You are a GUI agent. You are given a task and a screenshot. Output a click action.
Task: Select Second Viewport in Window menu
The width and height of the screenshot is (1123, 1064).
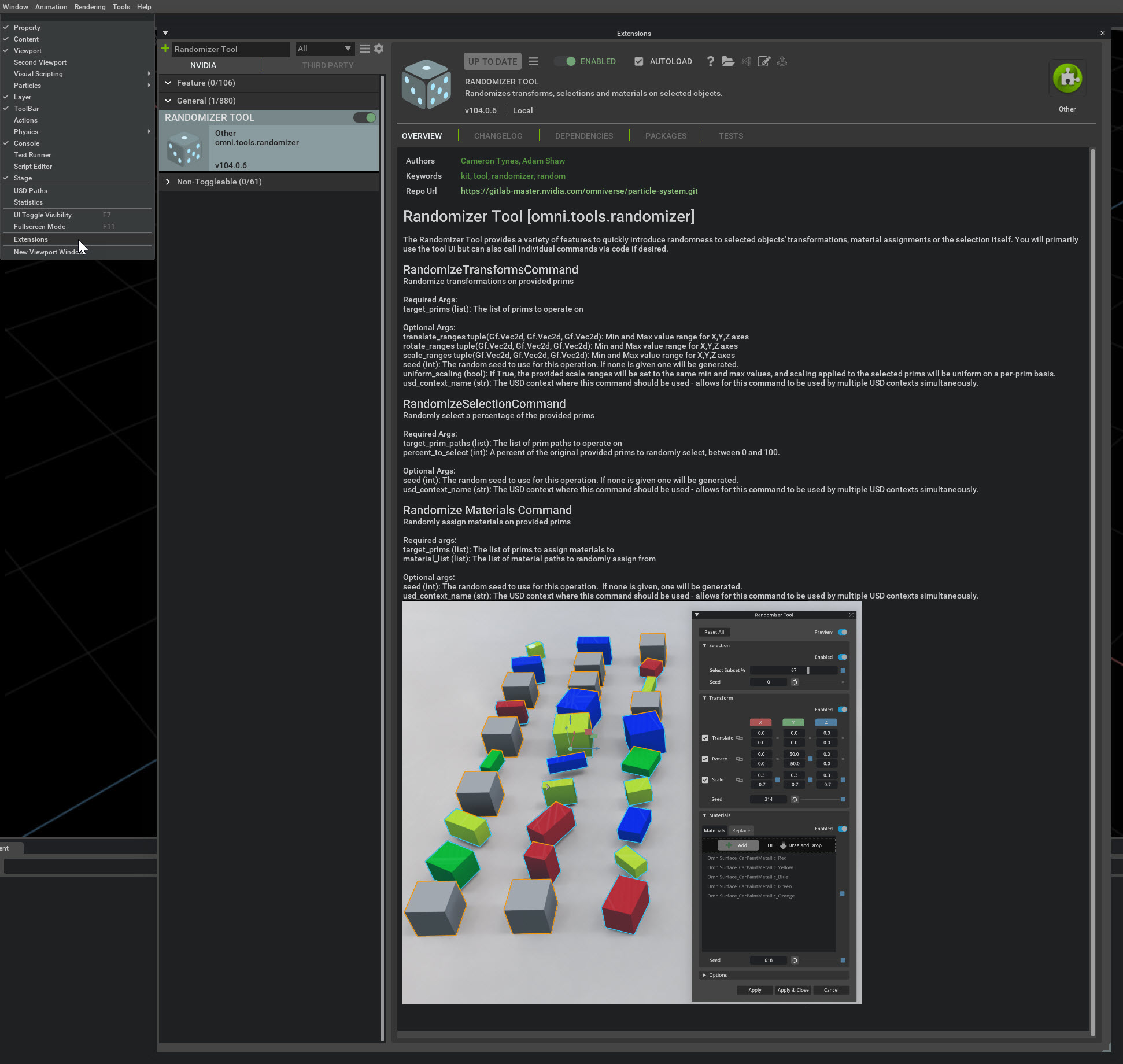(x=77, y=62)
